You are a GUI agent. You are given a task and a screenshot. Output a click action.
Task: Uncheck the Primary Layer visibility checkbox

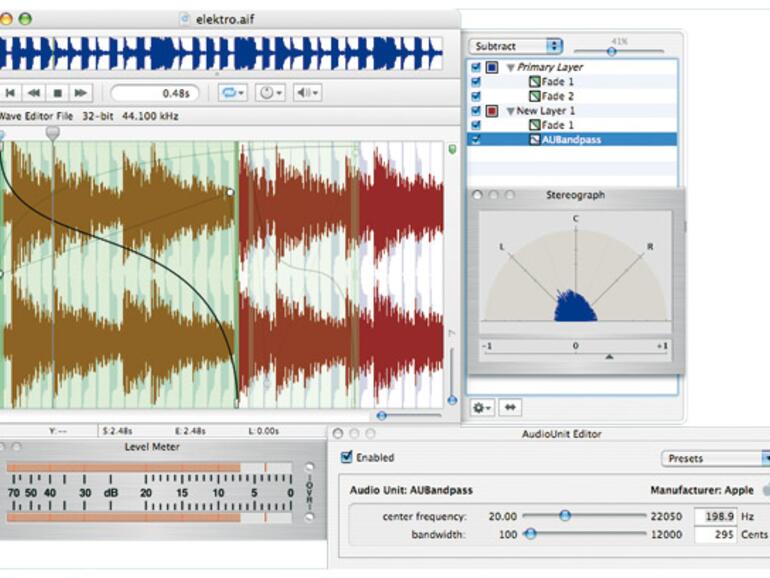click(x=475, y=67)
